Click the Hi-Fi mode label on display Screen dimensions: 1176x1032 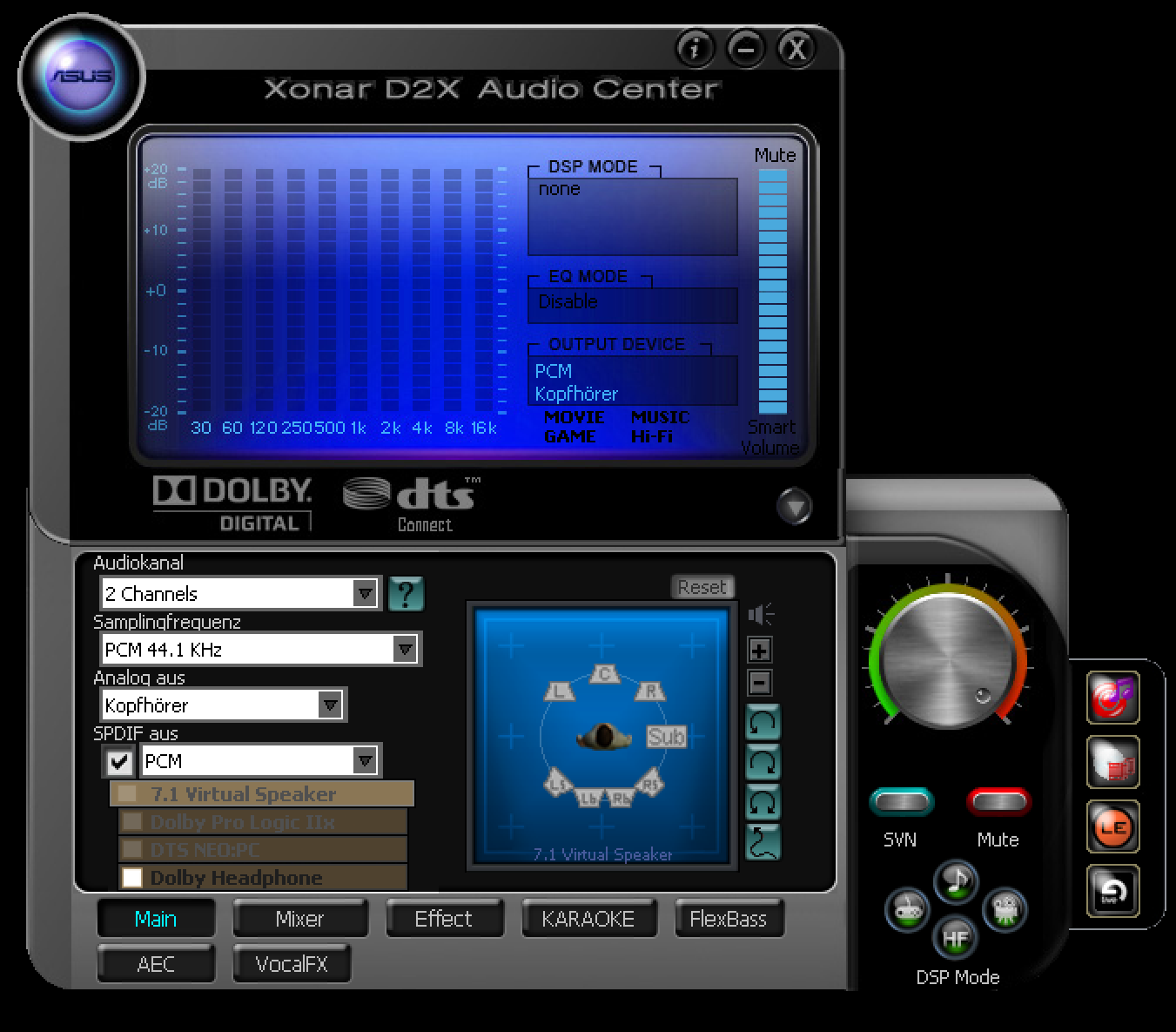[652, 436]
